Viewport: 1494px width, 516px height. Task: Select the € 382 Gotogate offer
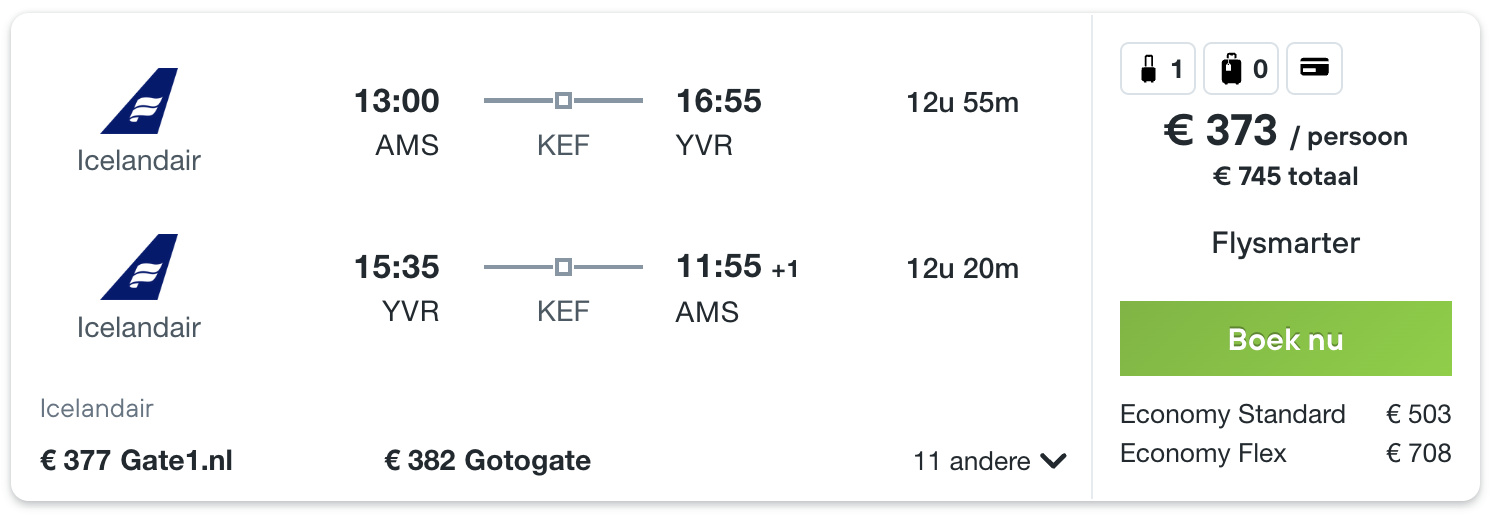(487, 461)
